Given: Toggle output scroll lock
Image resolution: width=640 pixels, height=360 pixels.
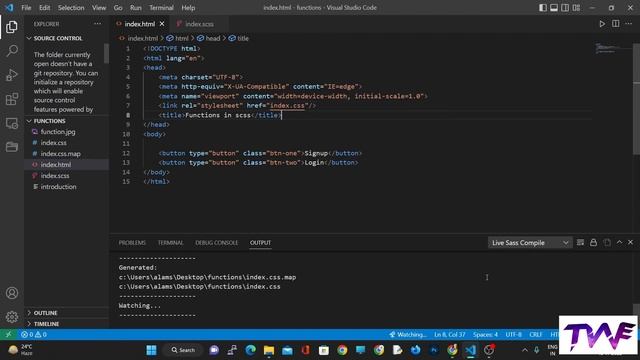Looking at the screenshot, I should pos(593,242).
